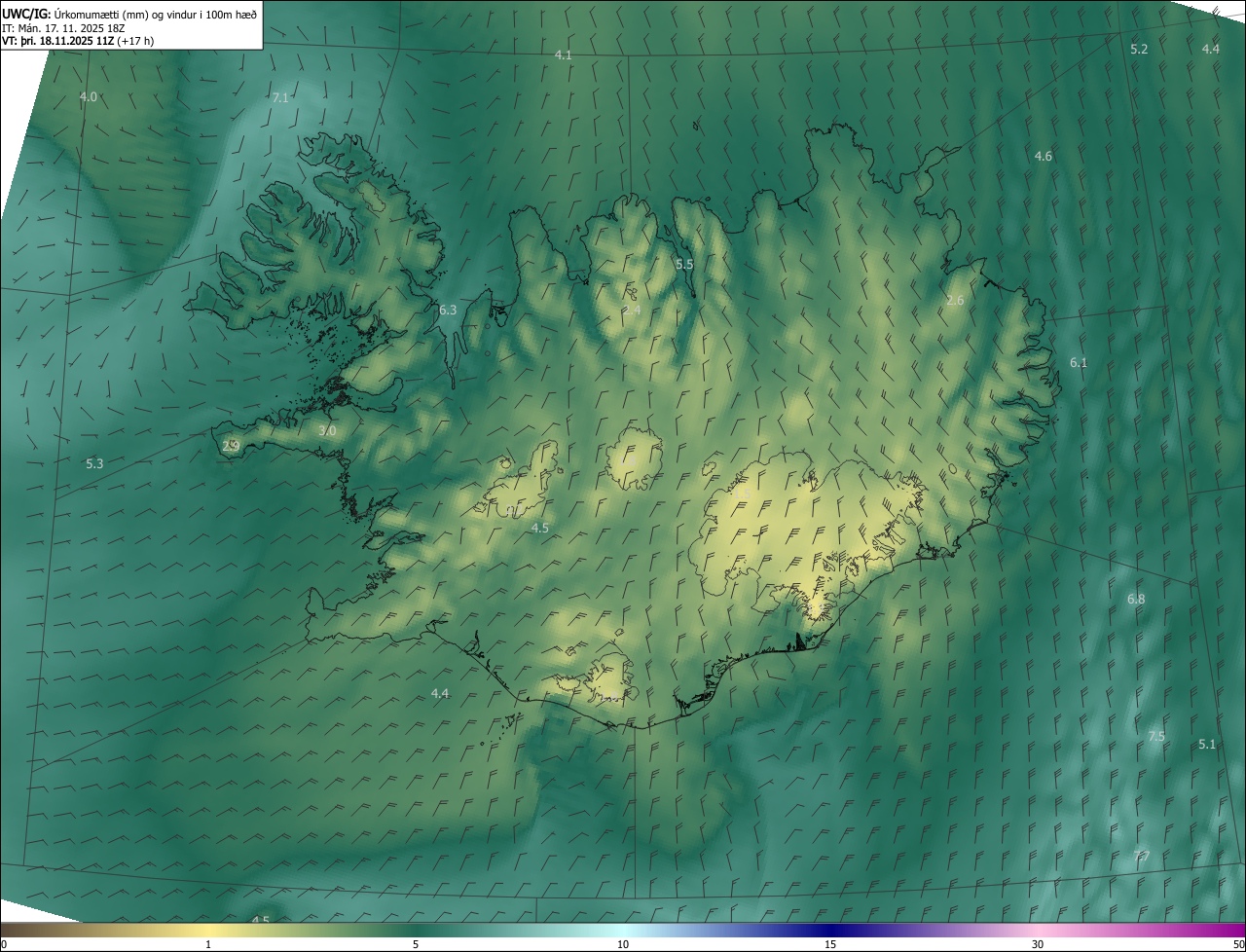Click the 0 tick label on the colour scale
The height and width of the screenshot is (952, 1246).
coord(4,944)
